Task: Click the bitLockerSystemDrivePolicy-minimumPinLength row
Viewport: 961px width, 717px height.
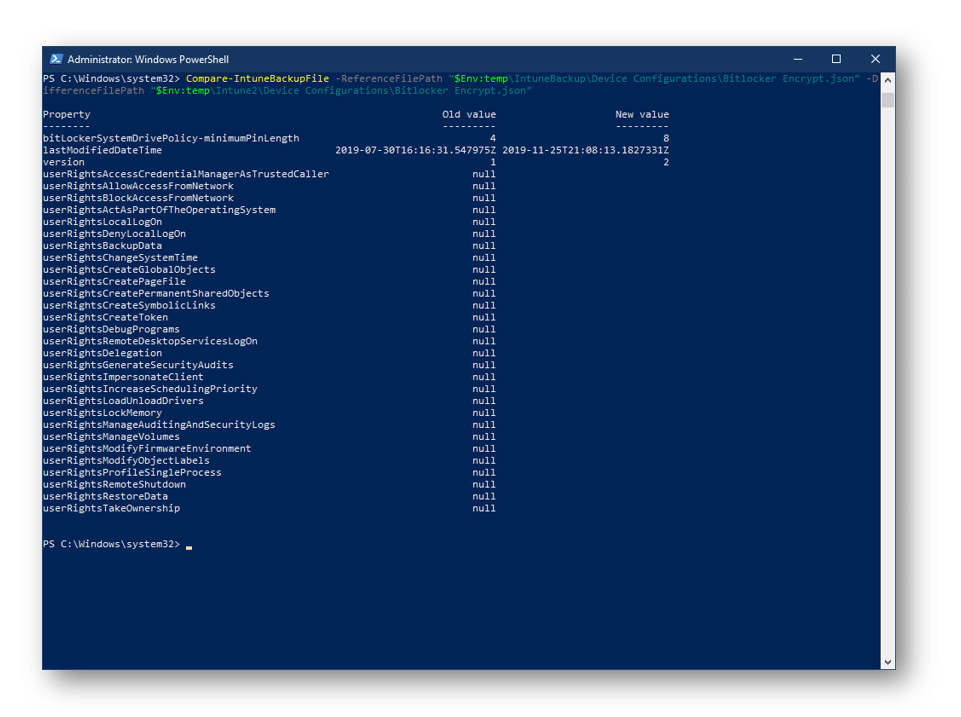Action: (356, 138)
